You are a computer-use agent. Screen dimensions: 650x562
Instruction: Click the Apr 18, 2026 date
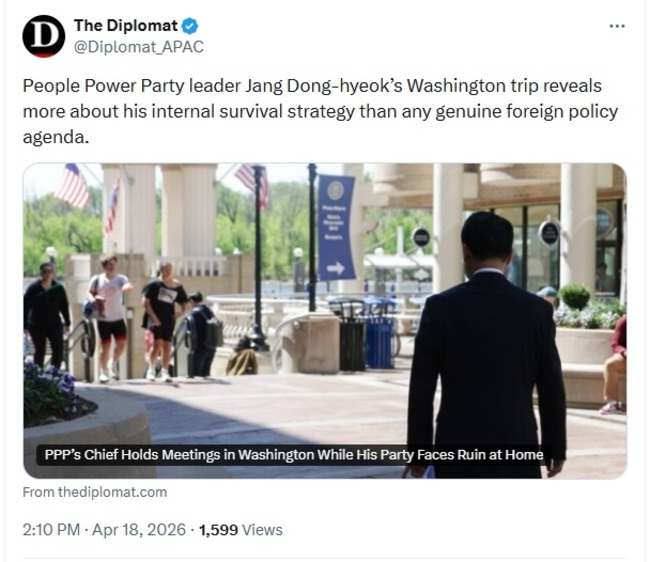[x=139, y=529]
